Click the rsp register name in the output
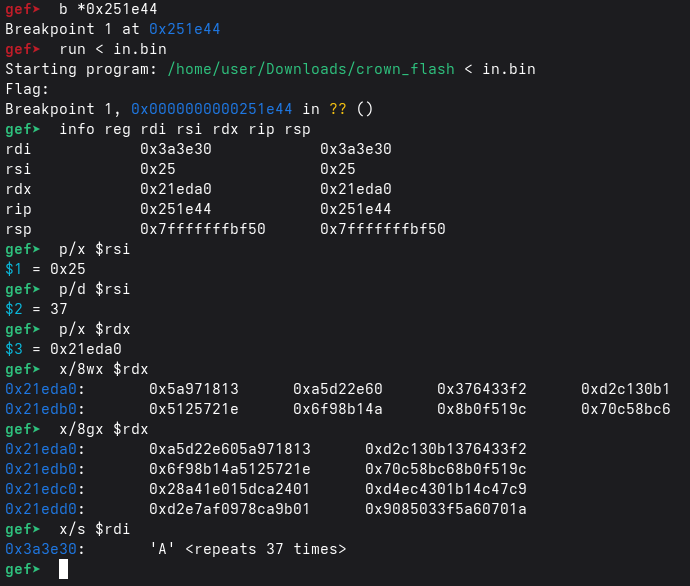690x586 pixels. 18,229
